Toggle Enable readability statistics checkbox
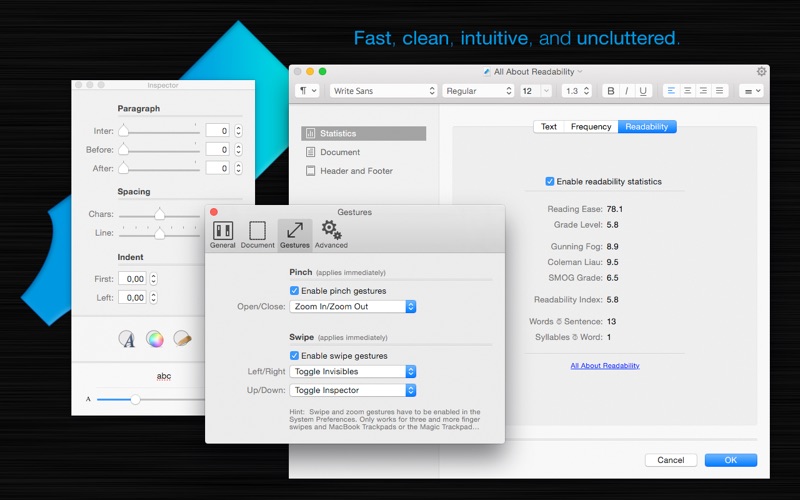The height and width of the screenshot is (500, 800). pyautogui.click(x=550, y=182)
